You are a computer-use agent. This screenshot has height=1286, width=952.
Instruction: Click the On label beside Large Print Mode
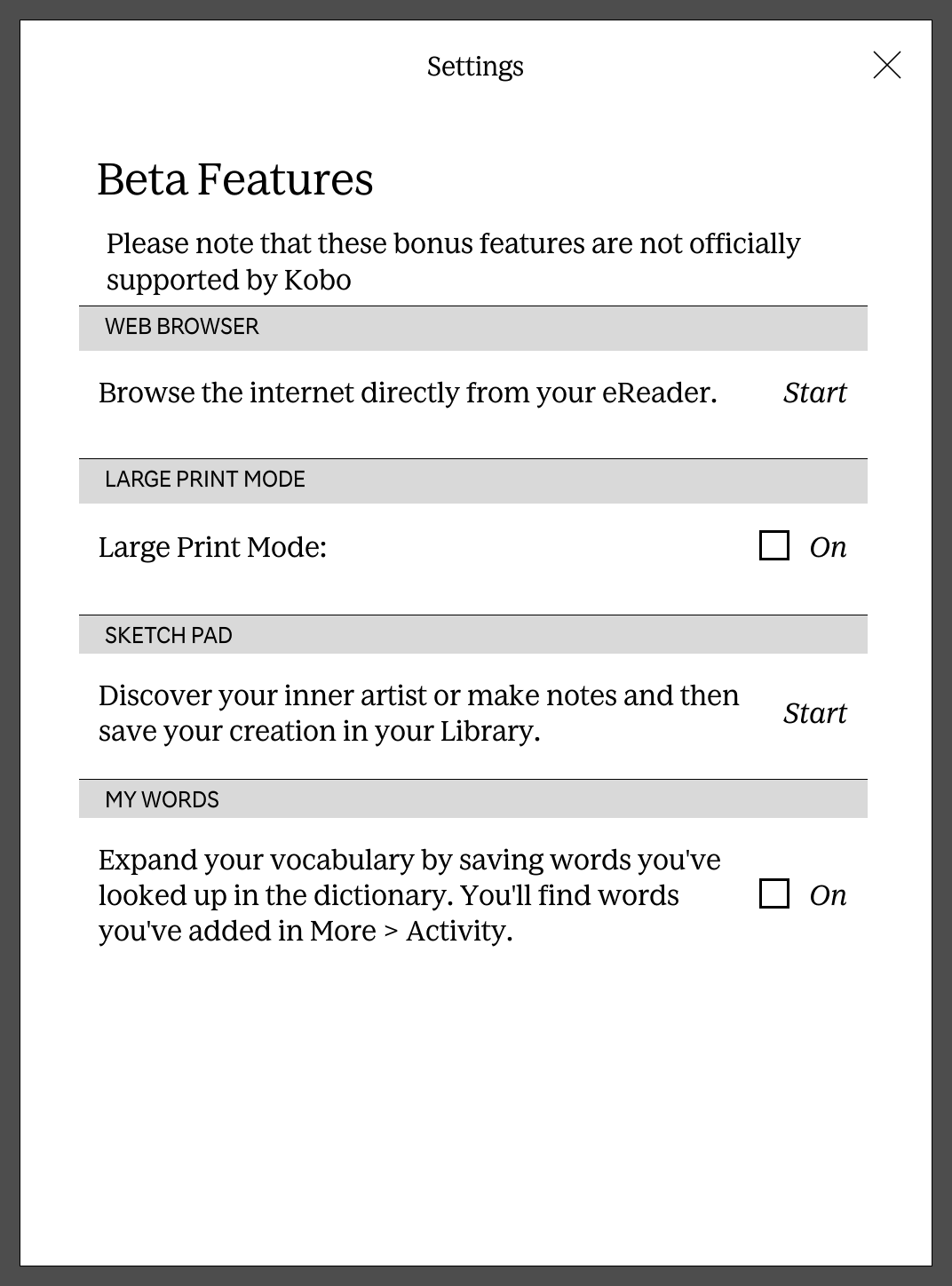[x=828, y=547]
